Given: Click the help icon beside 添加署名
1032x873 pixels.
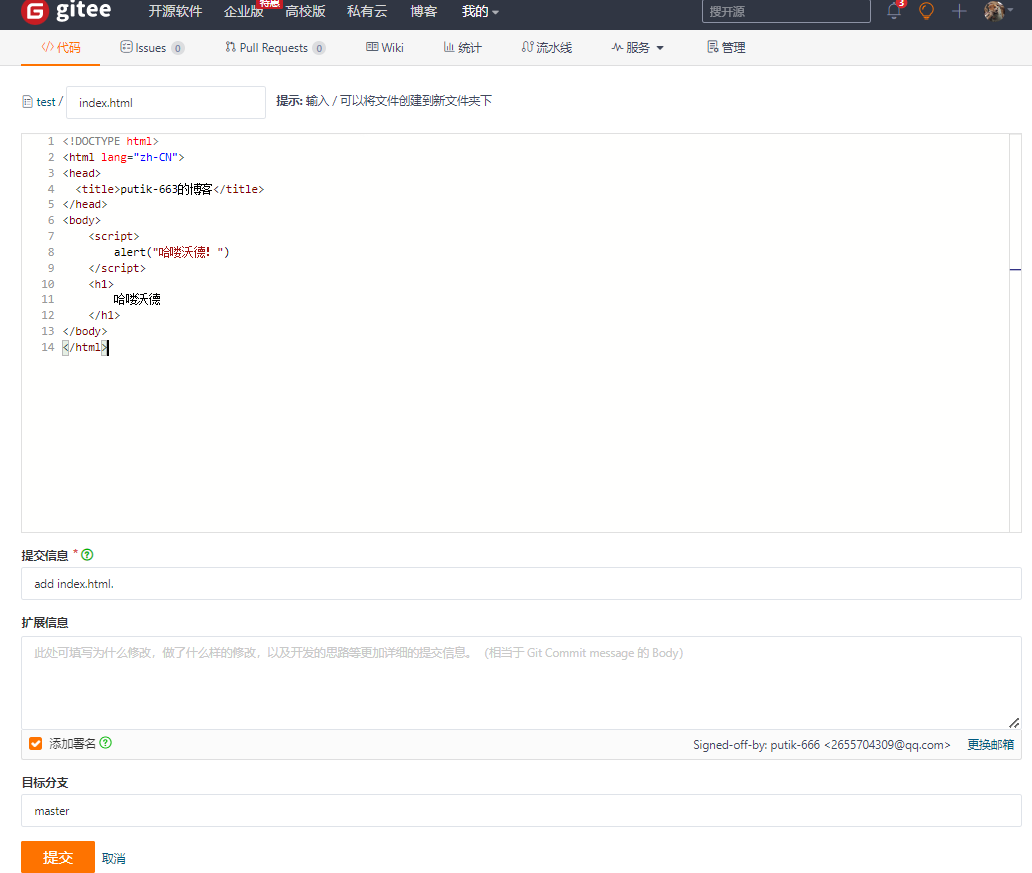Looking at the screenshot, I should point(106,743).
